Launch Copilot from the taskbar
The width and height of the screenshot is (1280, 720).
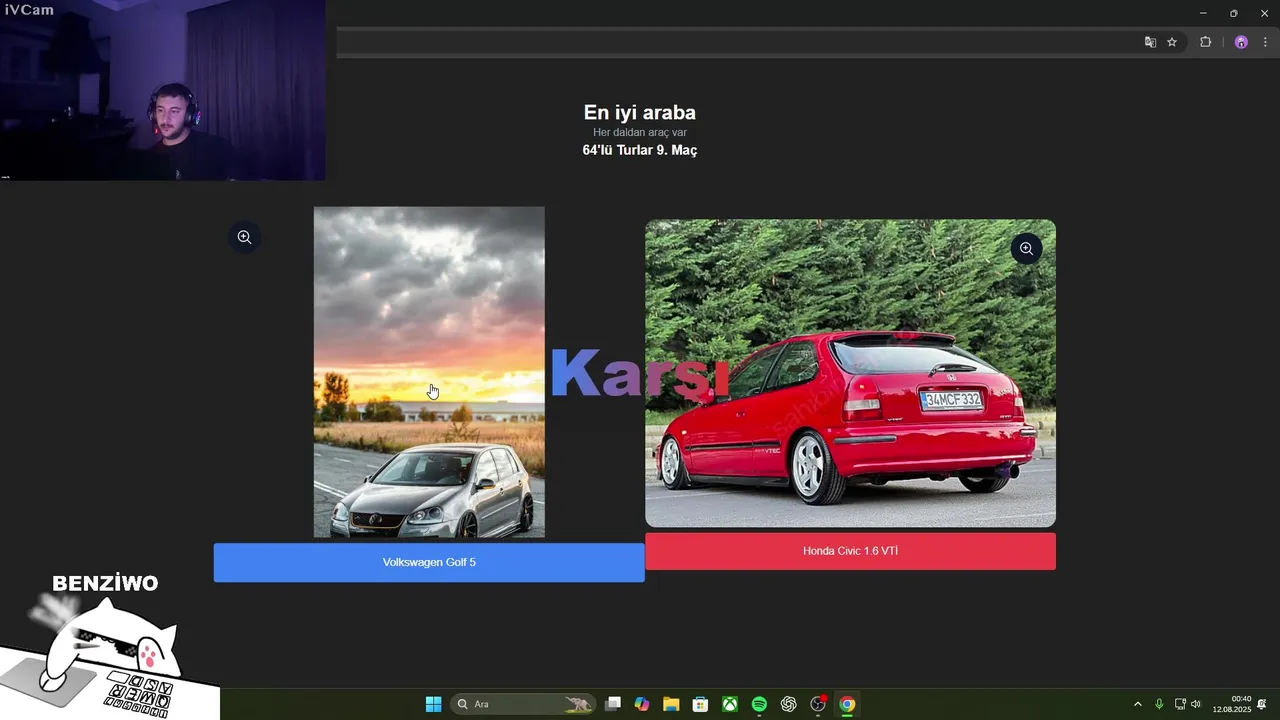click(642, 704)
